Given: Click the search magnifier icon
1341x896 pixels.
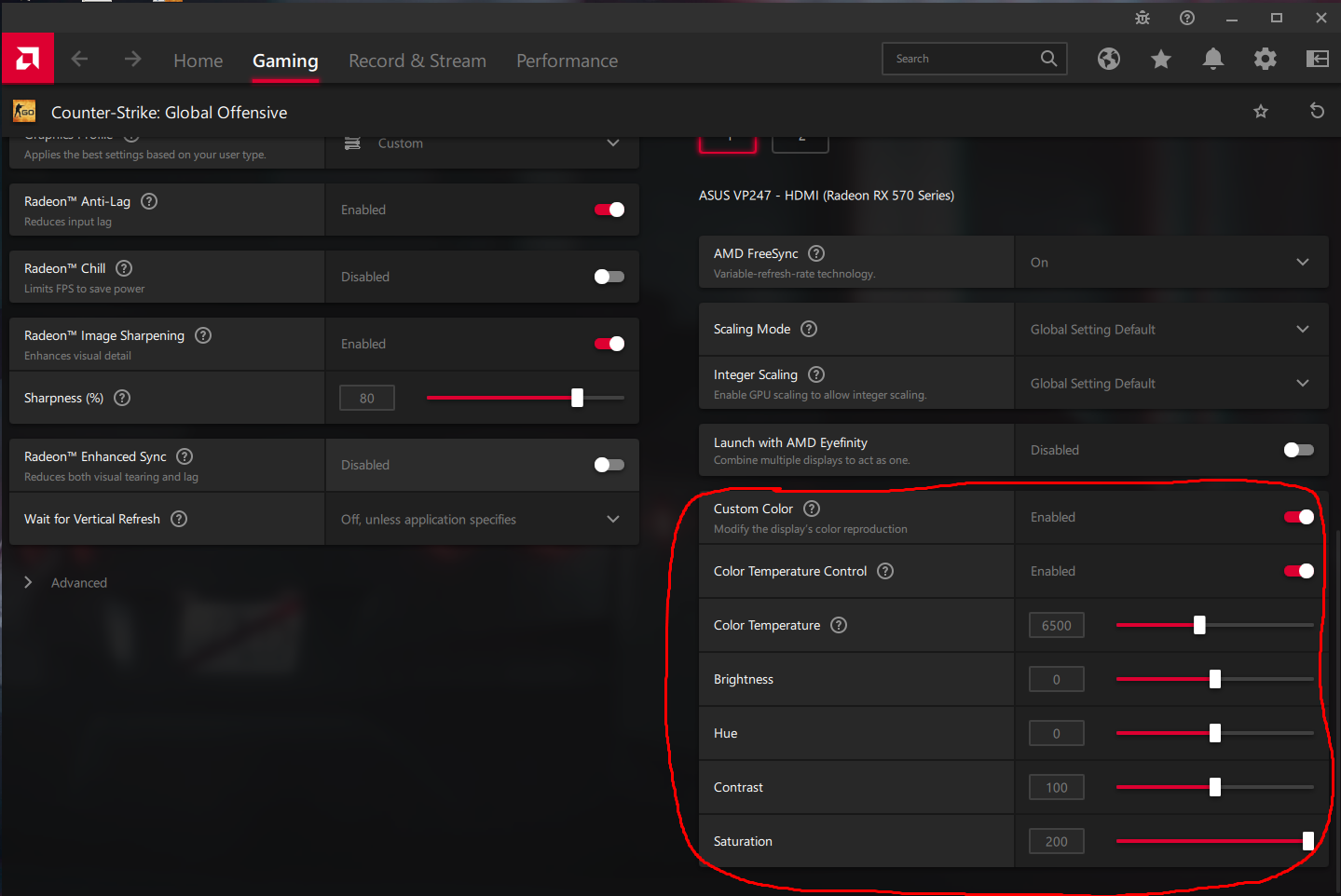Looking at the screenshot, I should [1048, 59].
